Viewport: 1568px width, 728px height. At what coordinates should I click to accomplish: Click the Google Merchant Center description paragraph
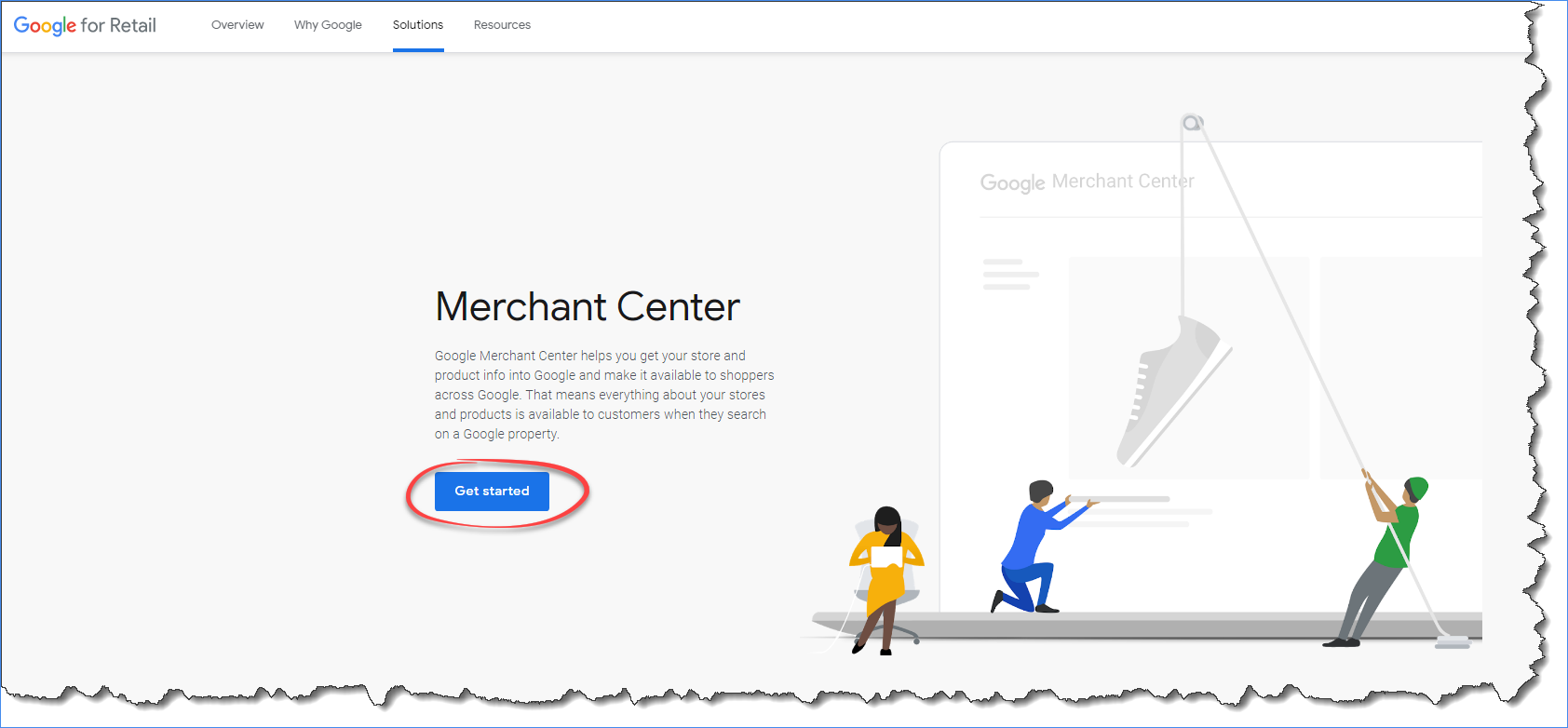[x=604, y=395]
